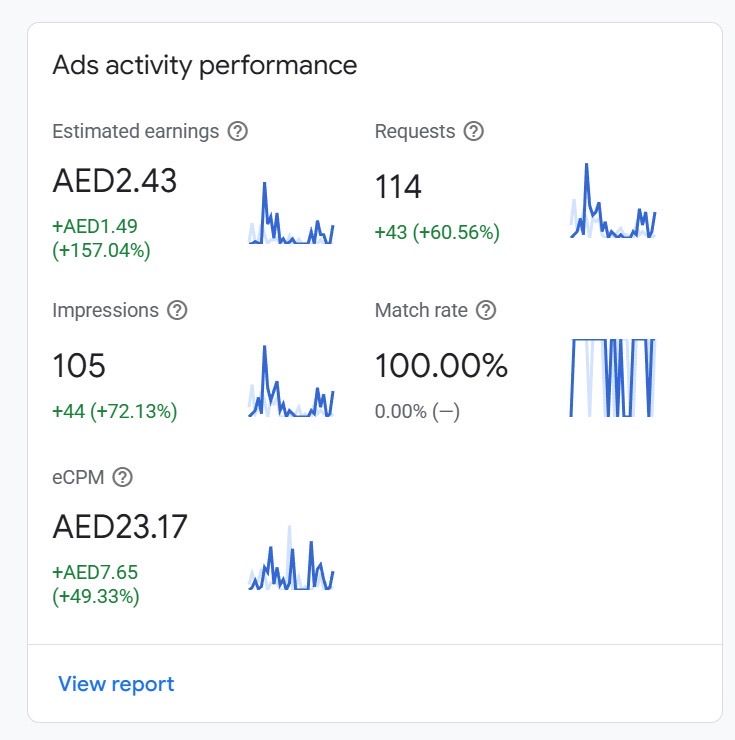
Task: Click help icon beside Estimated earnings
Action: 238,131
